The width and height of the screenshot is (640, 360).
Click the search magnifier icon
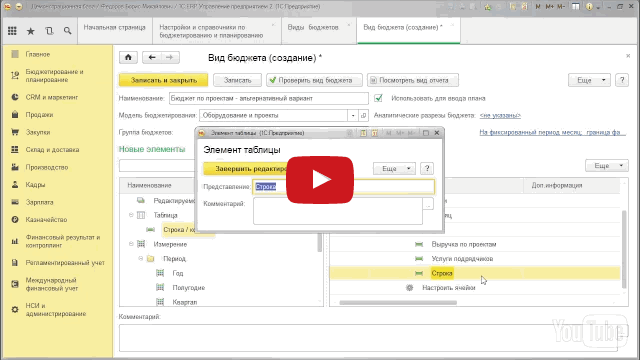[x=67, y=31]
